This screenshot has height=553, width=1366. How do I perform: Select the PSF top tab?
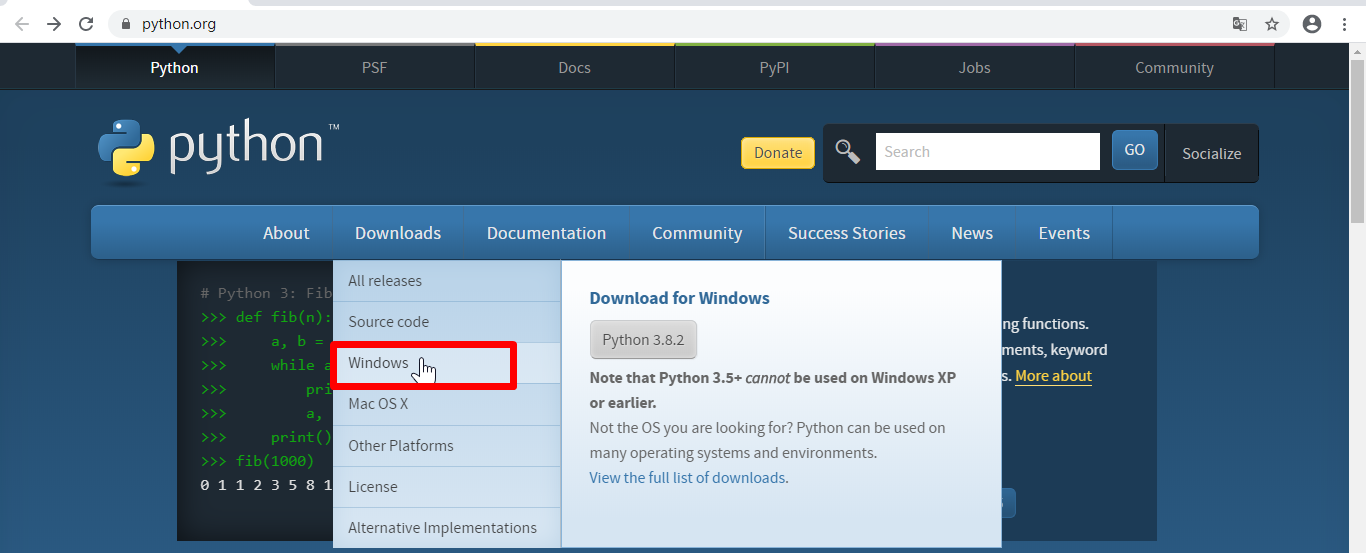click(375, 67)
